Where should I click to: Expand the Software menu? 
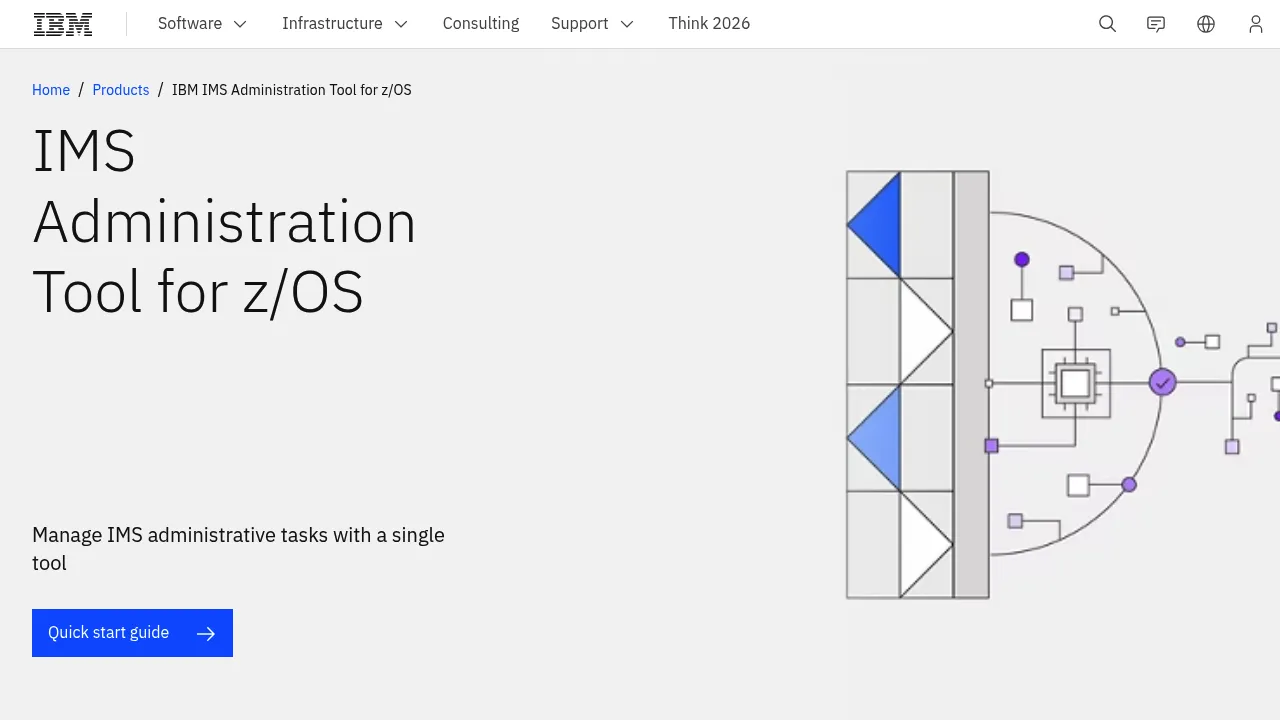[202, 24]
